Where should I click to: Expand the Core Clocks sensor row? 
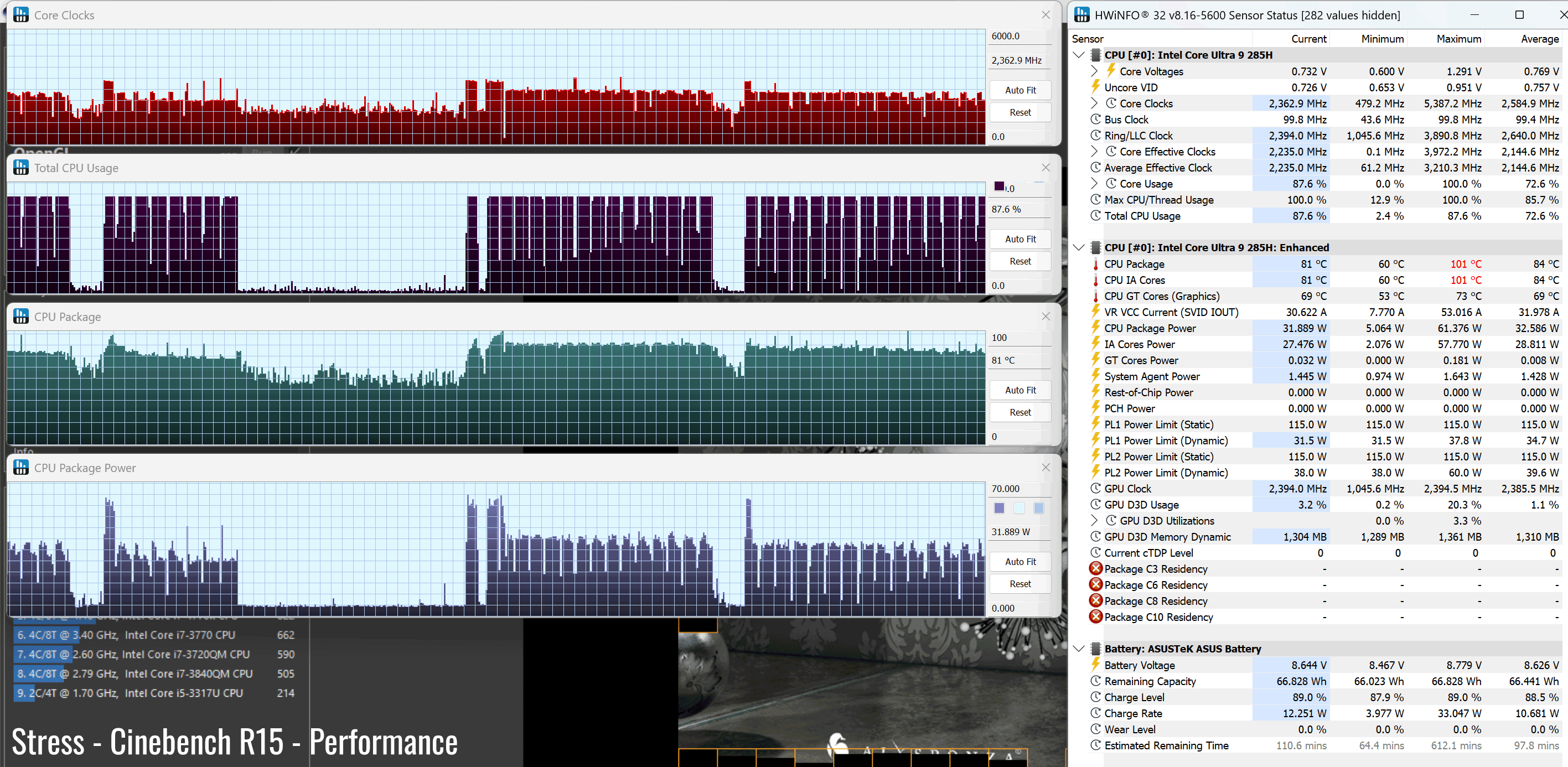pyautogui.click(x=1094, y=103)
